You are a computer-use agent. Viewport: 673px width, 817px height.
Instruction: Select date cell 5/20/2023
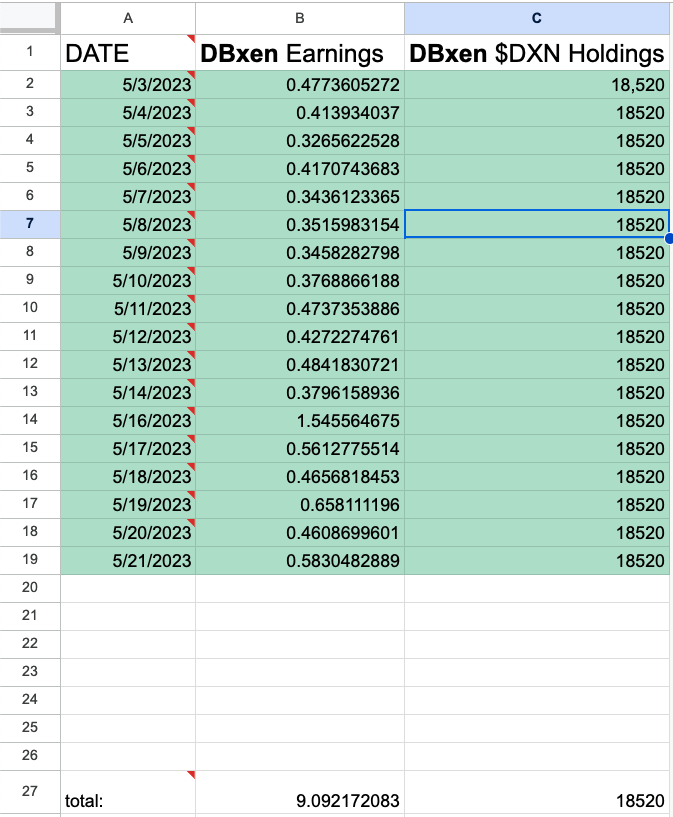[128, 533]
